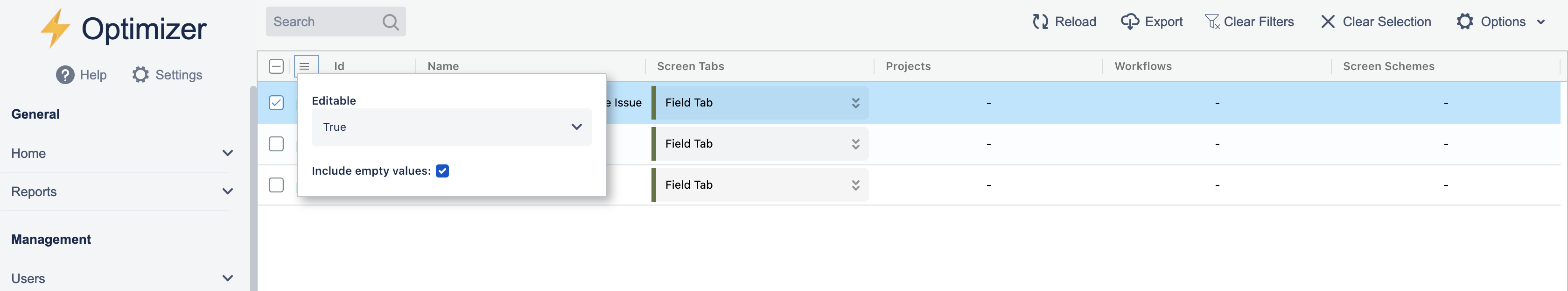Screen dimensions: 1568x291
Task: Tick the second row's checkbox
Action: [276, 144]
